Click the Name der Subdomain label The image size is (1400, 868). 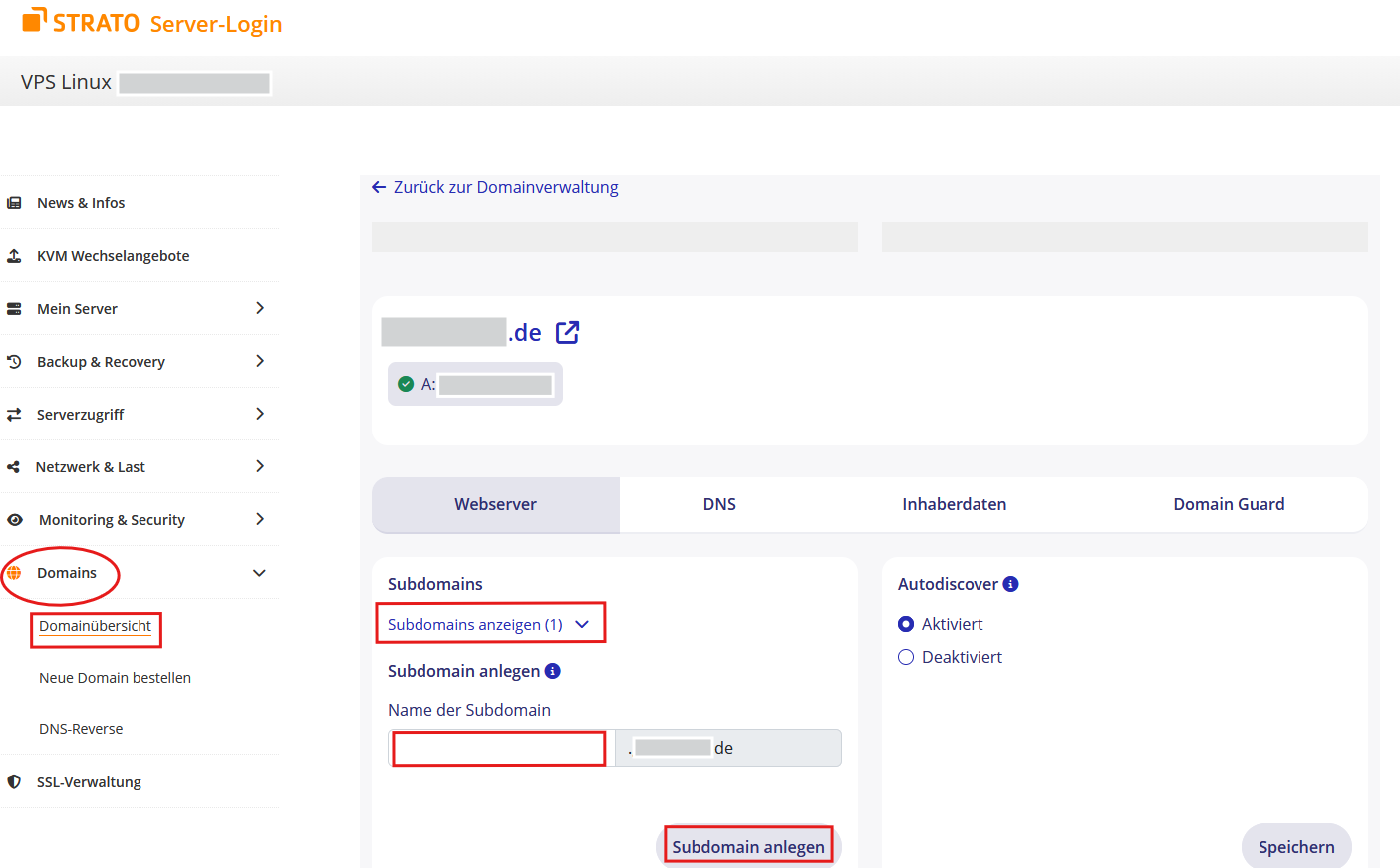[x=469, y=710]
